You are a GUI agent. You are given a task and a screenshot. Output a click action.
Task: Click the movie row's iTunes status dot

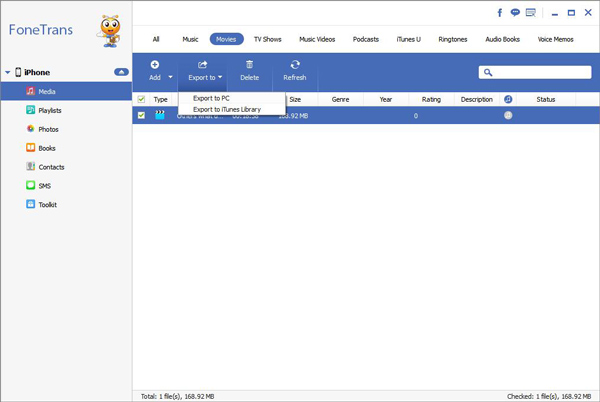(508, 115)
